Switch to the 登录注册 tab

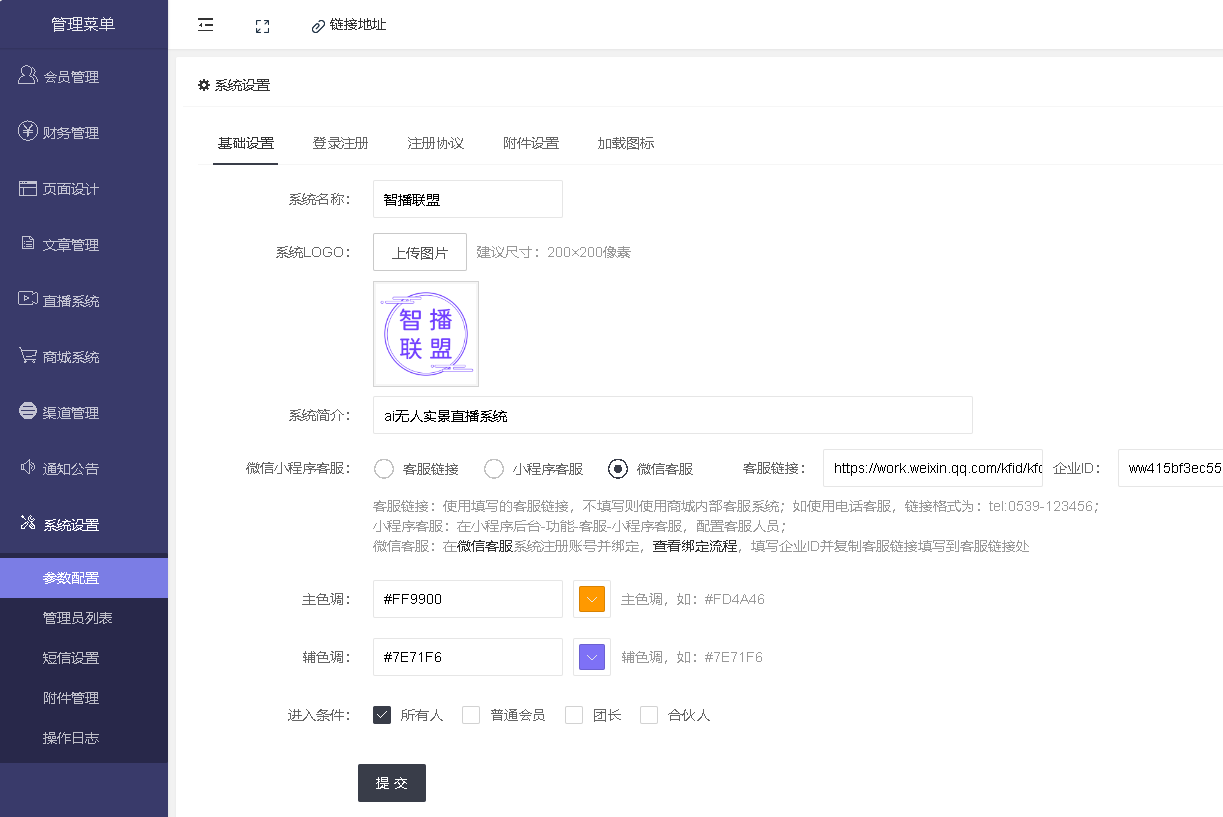(340, 143)
